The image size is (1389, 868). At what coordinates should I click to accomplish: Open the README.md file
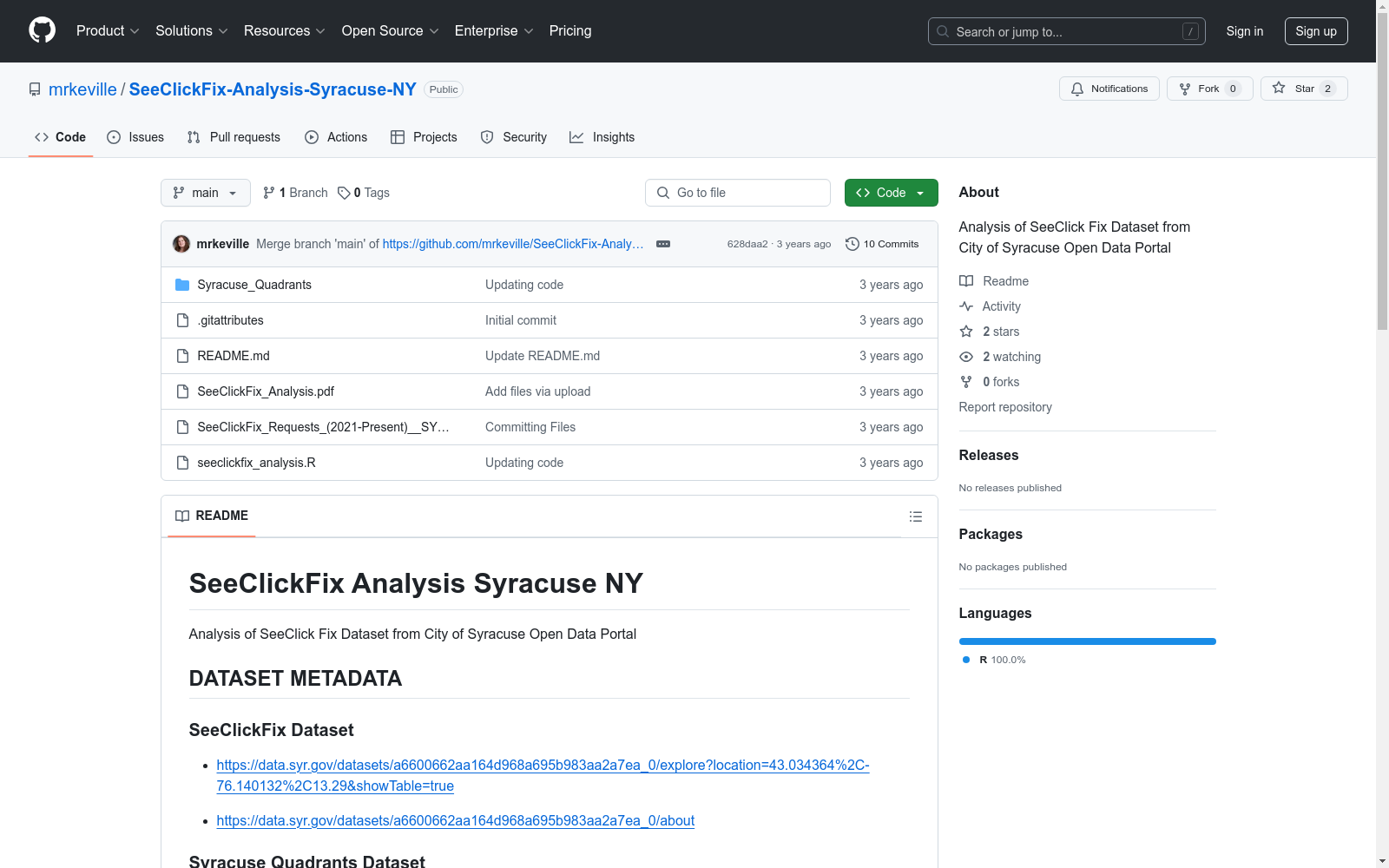click(x=234, y=356)
